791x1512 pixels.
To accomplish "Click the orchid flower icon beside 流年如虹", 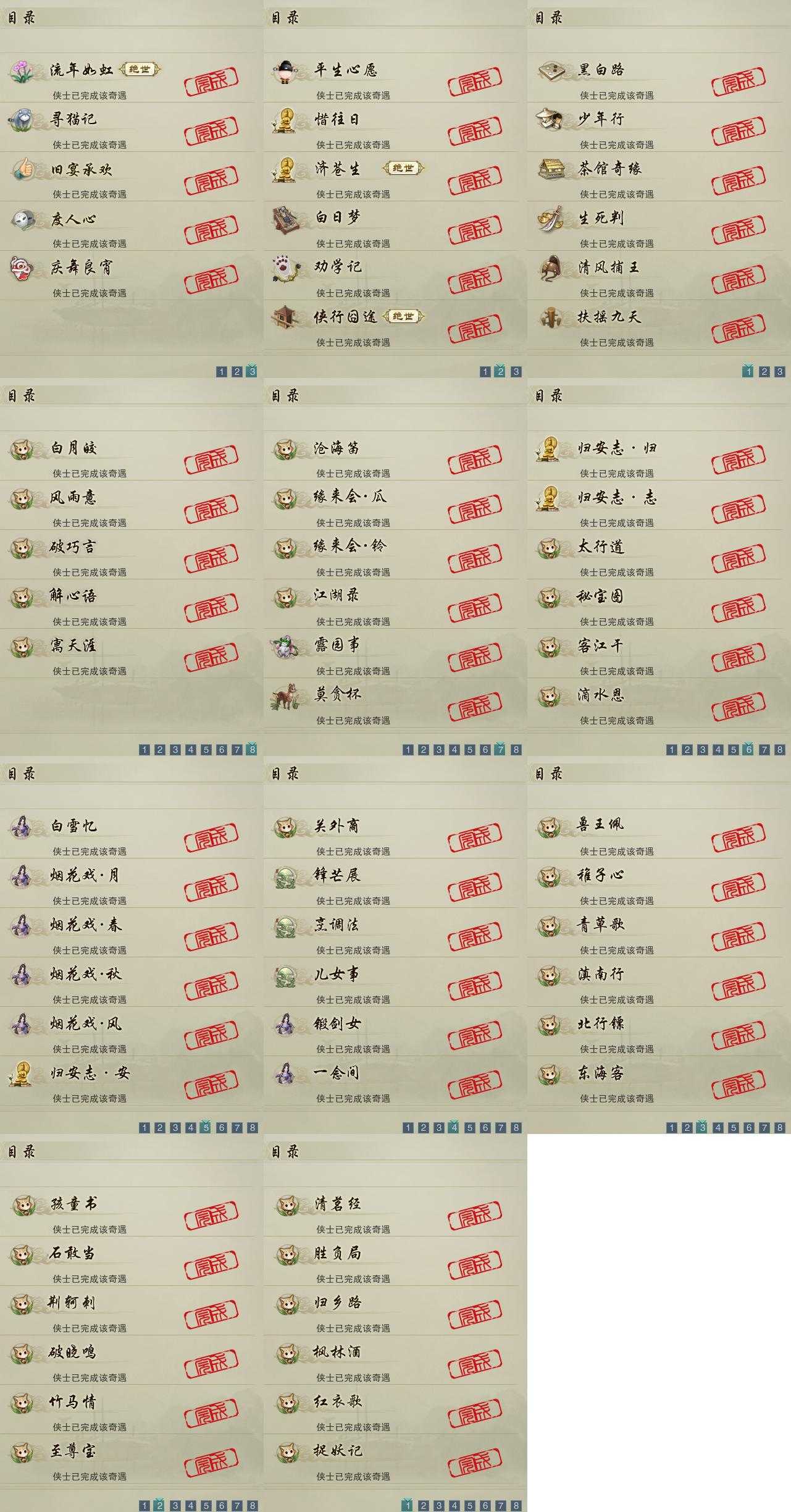I will [x=23, y=70].
